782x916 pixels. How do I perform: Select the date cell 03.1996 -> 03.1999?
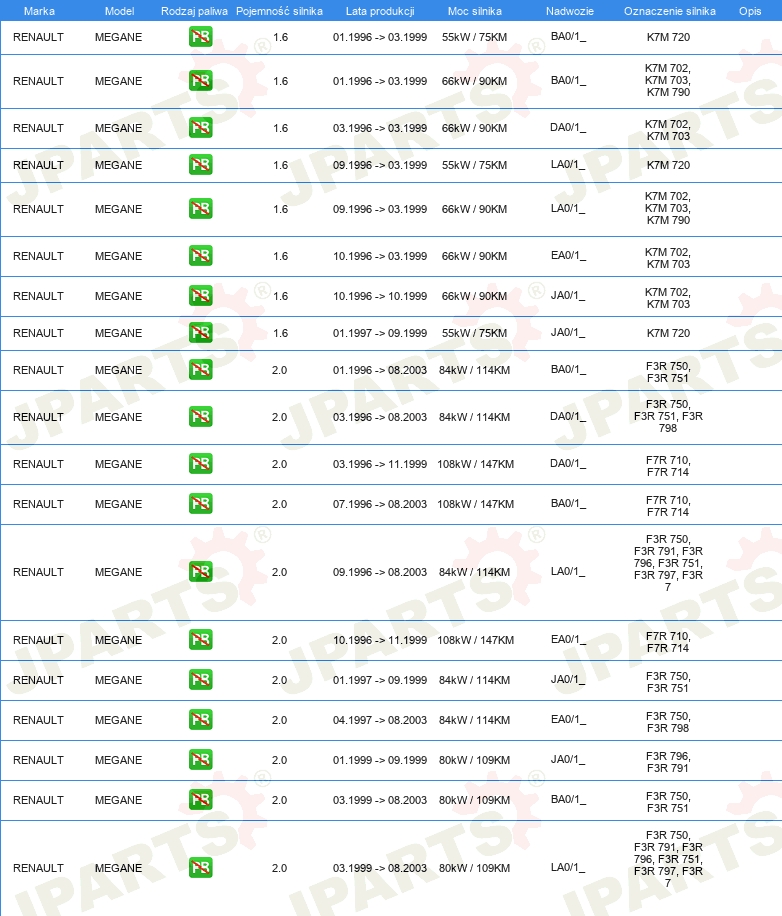click(x=380, y=128)
